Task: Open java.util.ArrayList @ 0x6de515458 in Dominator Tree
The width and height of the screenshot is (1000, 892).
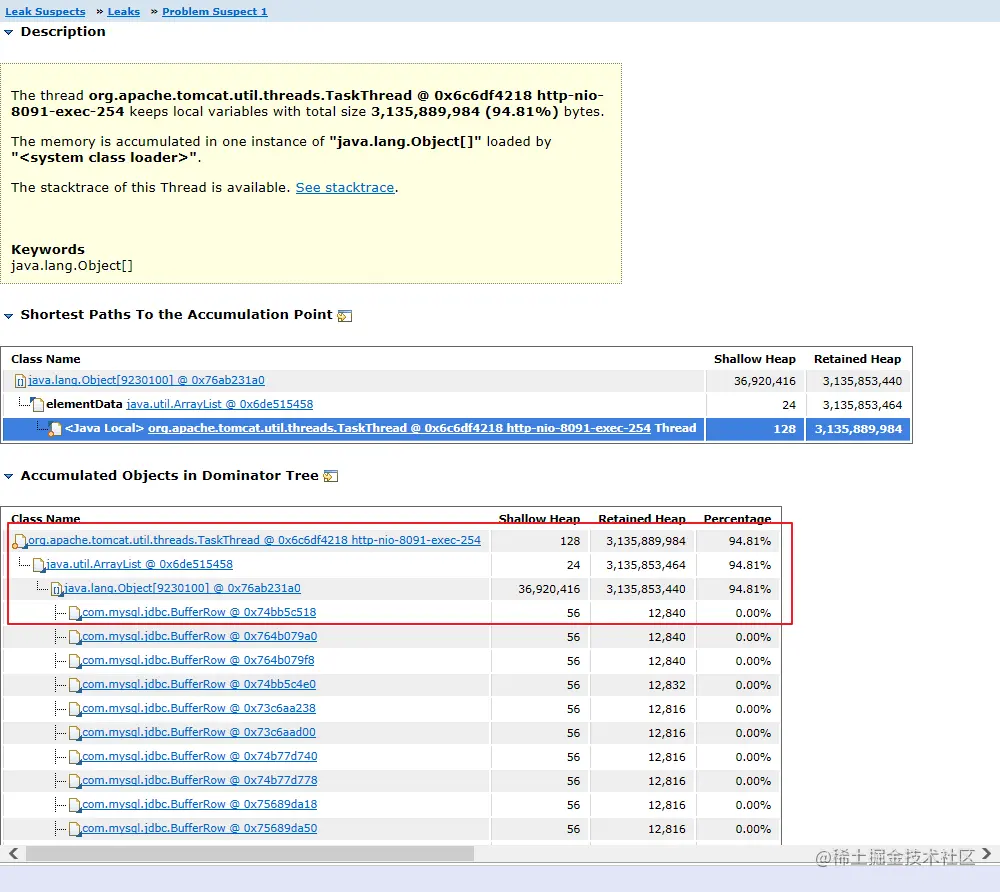Action: tap(140, 564)
